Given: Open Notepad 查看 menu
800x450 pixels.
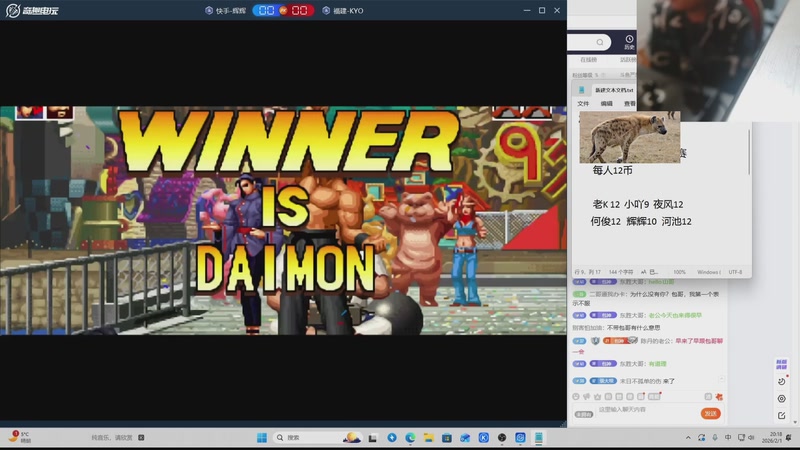Looking at the screenshot, I should pos(630,104).
